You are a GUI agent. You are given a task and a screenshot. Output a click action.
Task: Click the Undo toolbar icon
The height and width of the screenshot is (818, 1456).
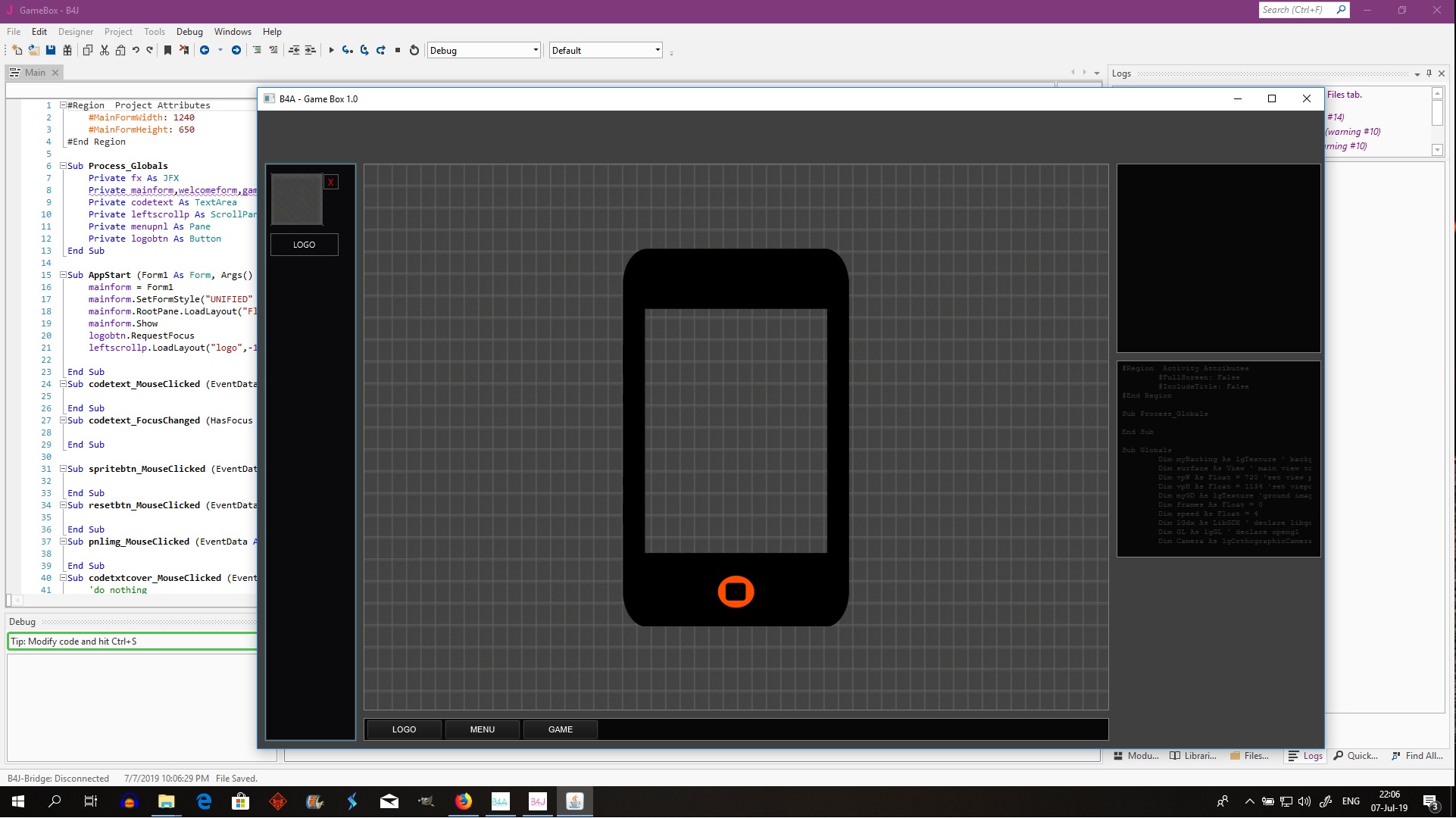coord(136,50)
